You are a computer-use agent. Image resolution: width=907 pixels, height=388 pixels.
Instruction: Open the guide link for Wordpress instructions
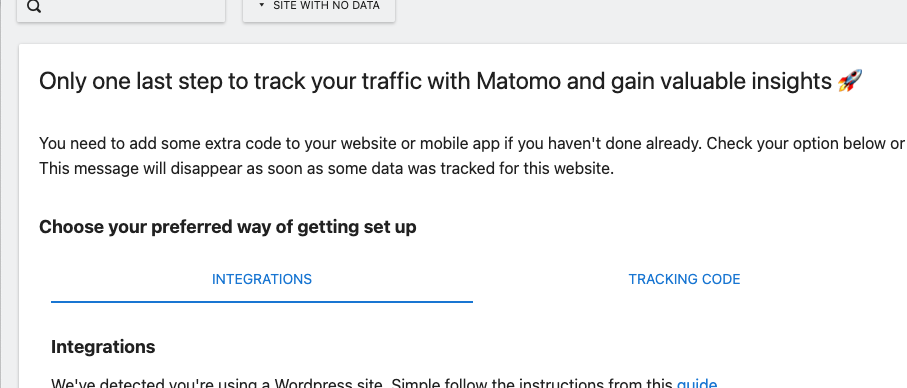click(696, 383)
